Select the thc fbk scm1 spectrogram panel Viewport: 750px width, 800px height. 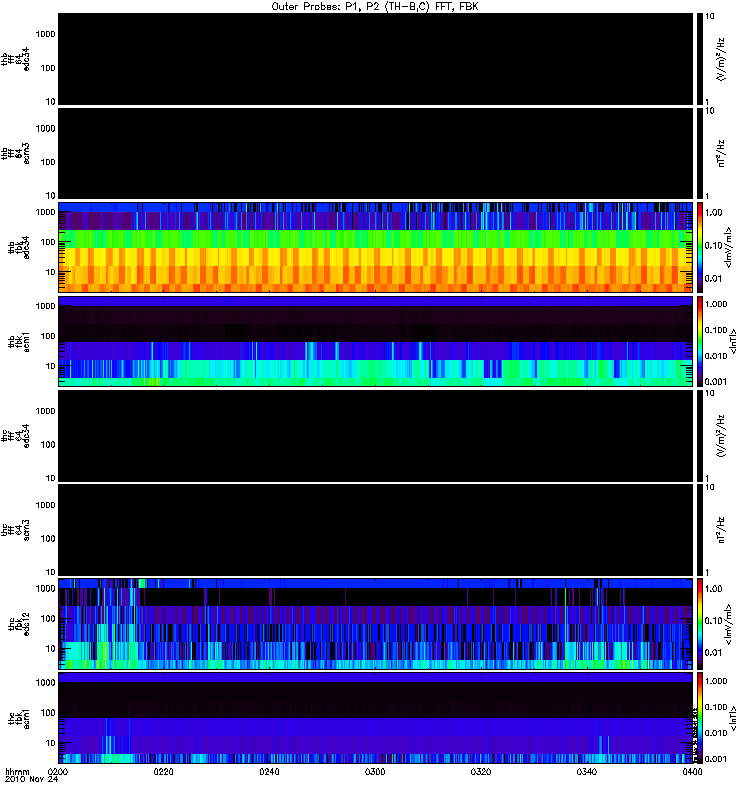pos(375,718)
